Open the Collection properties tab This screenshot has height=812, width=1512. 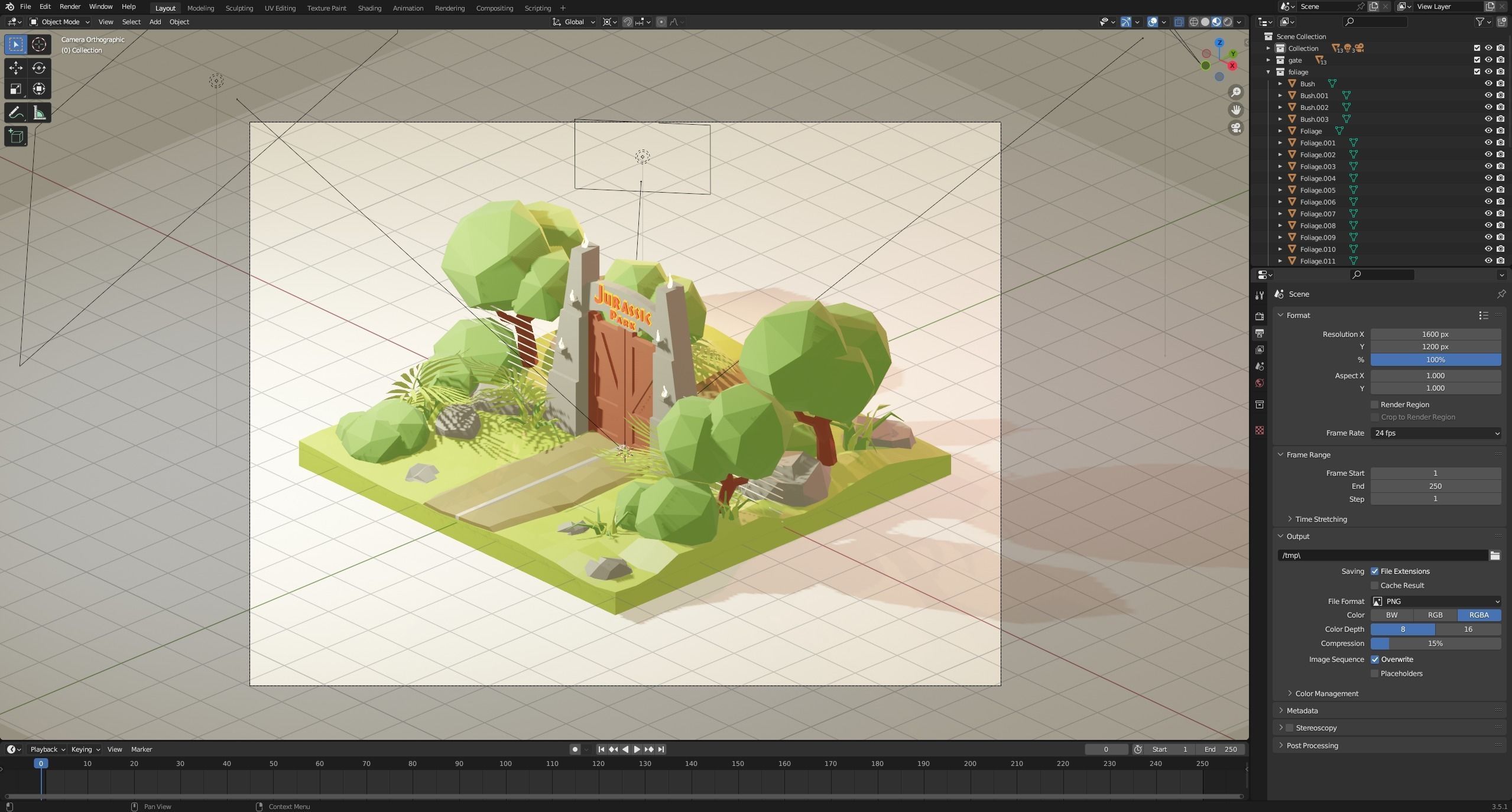pos(1260,404)
